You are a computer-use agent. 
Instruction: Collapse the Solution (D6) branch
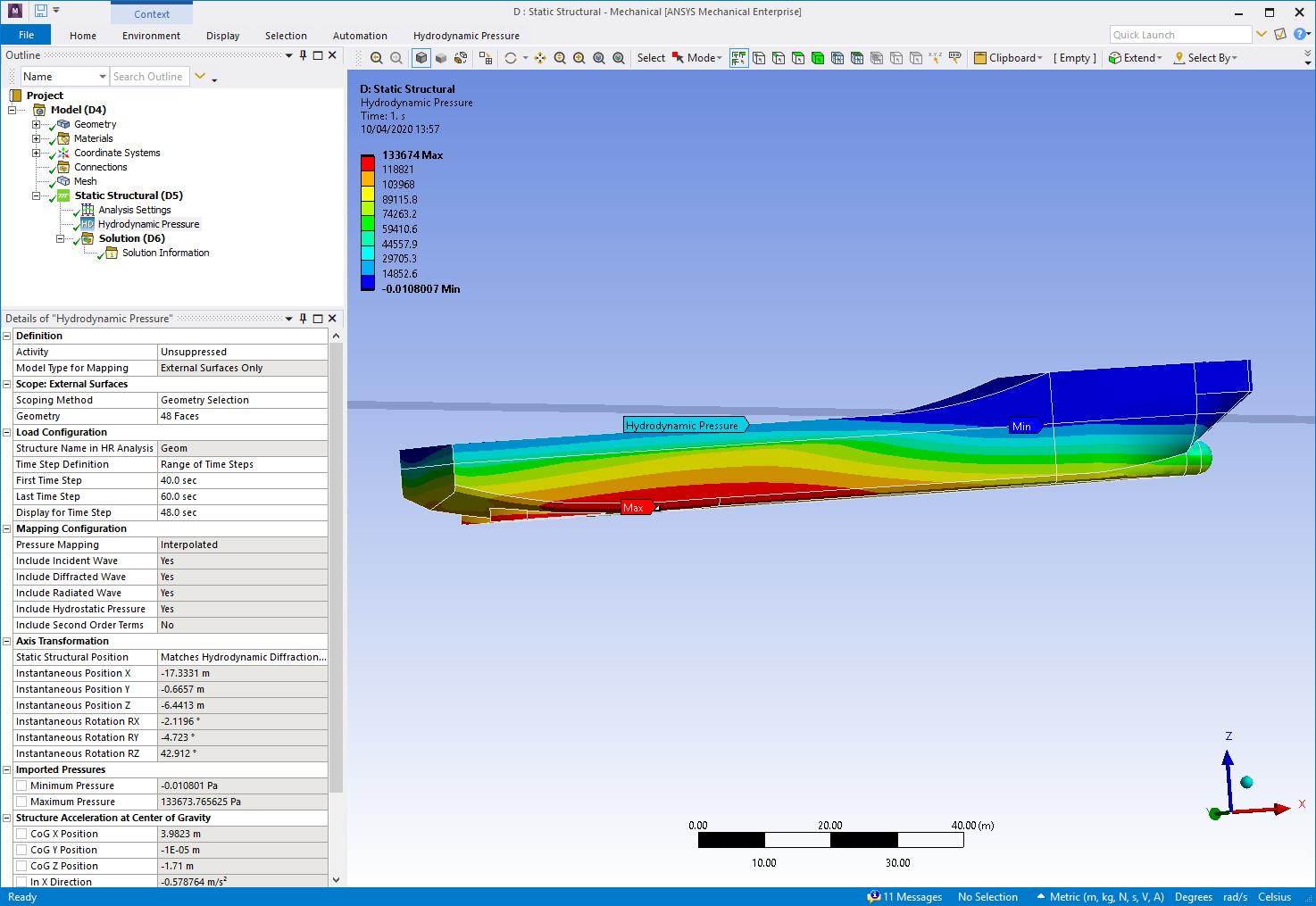coord(60,238)
